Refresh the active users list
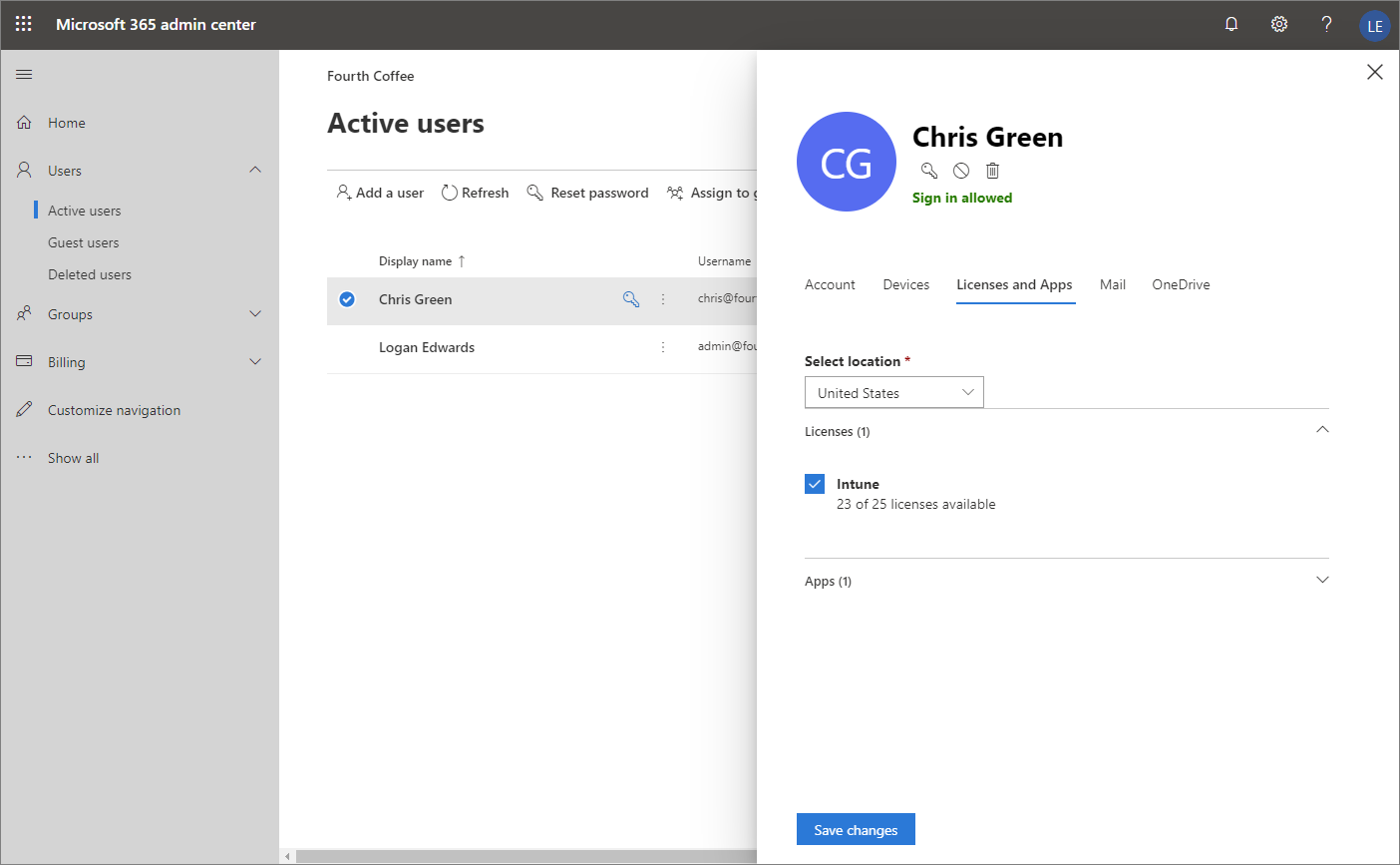Image resolution: width=1400 pixels, height=865 pixels. [x=475, y=193]
